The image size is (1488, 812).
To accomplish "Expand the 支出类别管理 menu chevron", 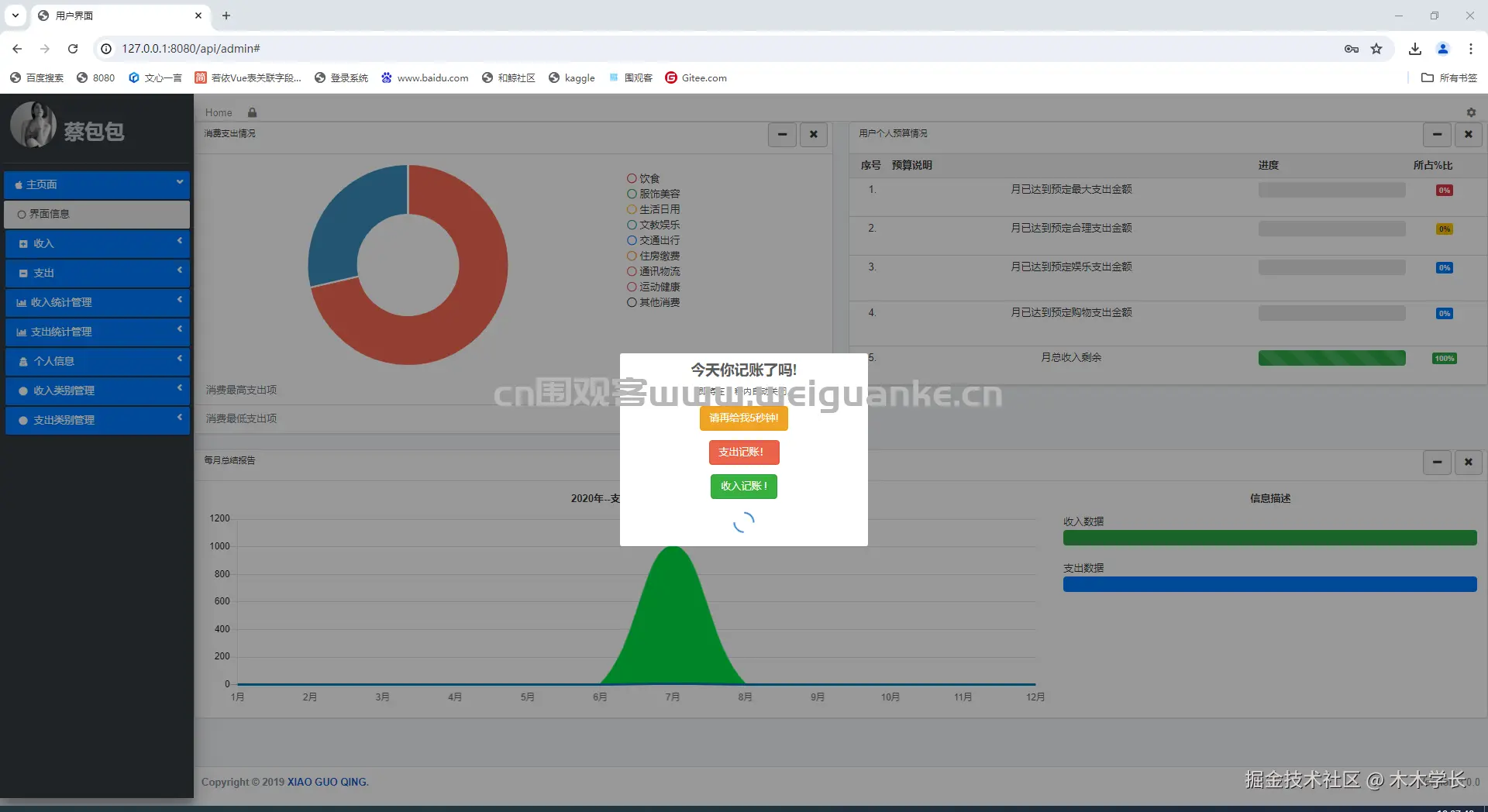I will click(179, 418).
